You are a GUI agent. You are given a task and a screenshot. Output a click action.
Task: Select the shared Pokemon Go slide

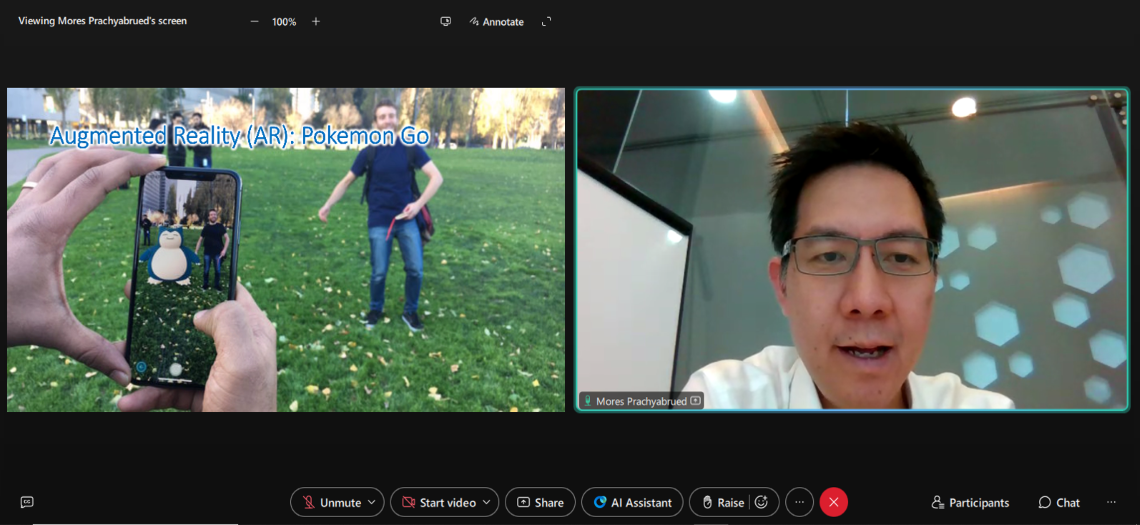click(286, 250)
